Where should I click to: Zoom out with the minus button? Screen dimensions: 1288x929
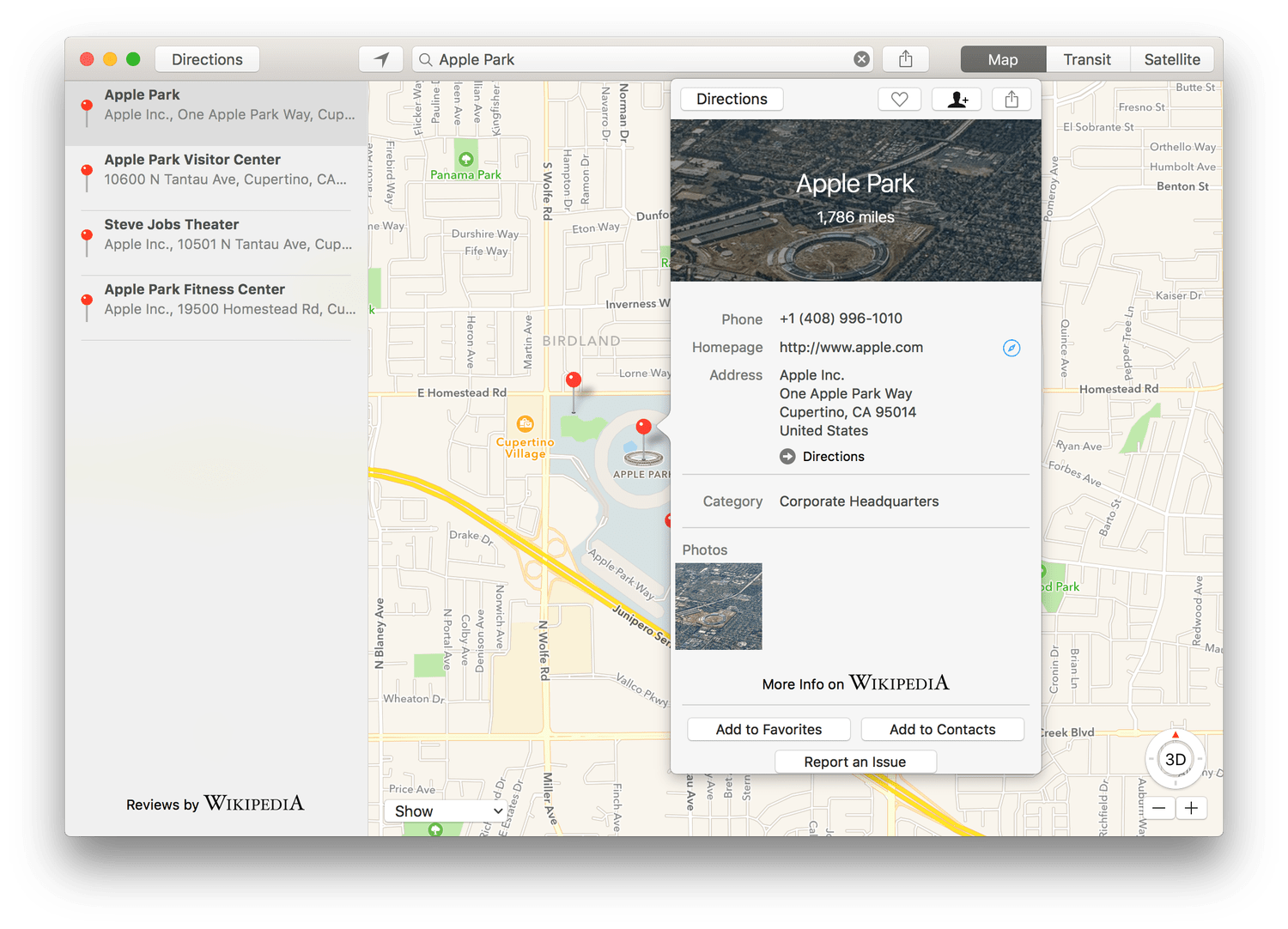[x=1158, y=808]
